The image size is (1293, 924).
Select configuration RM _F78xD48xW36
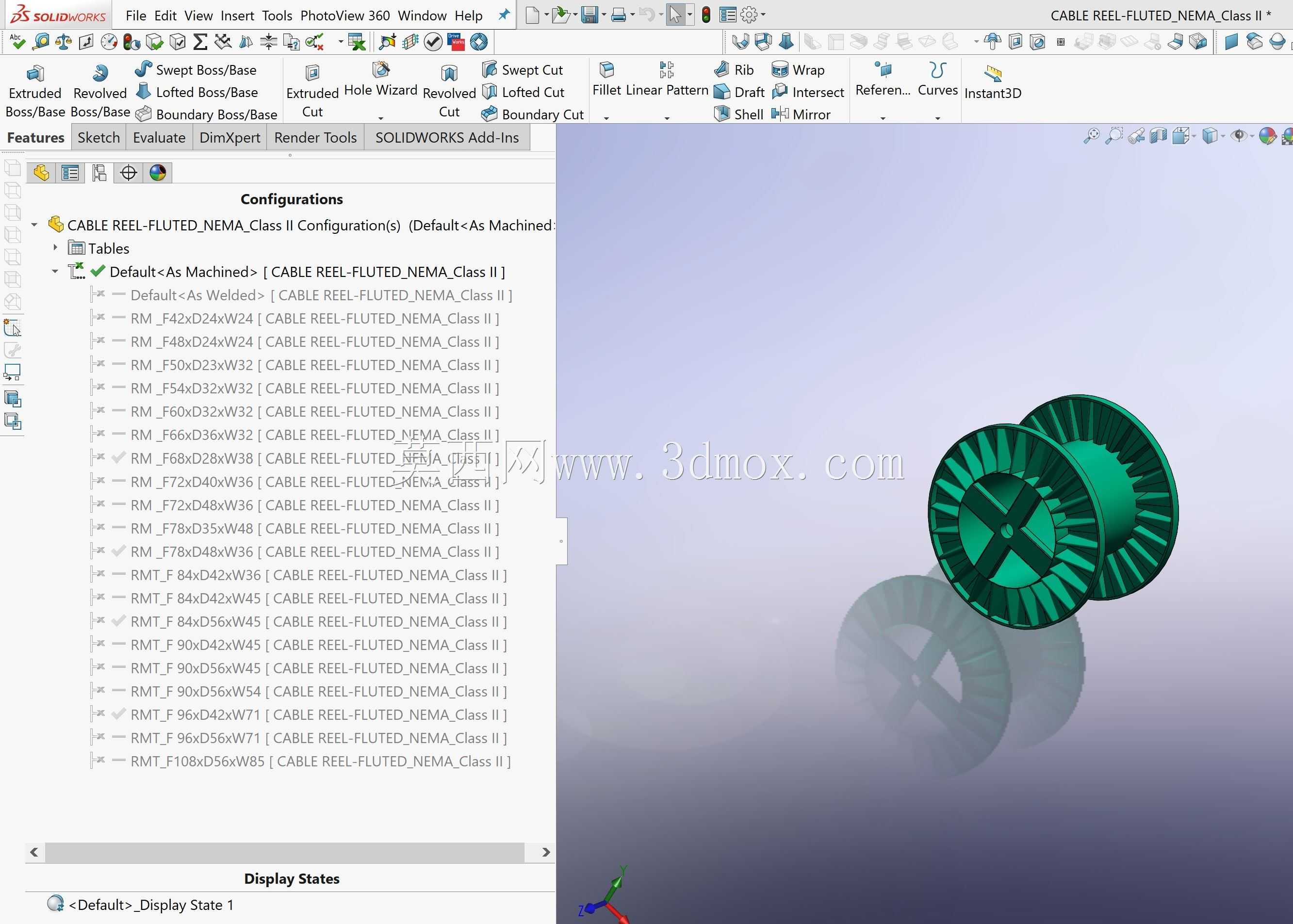pos(315,552)
